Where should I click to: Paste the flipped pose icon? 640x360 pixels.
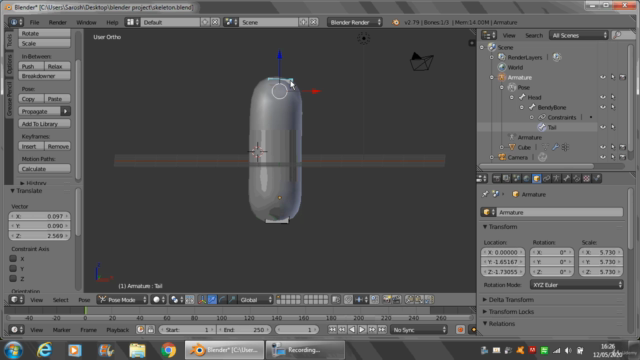tap(429, 300)
